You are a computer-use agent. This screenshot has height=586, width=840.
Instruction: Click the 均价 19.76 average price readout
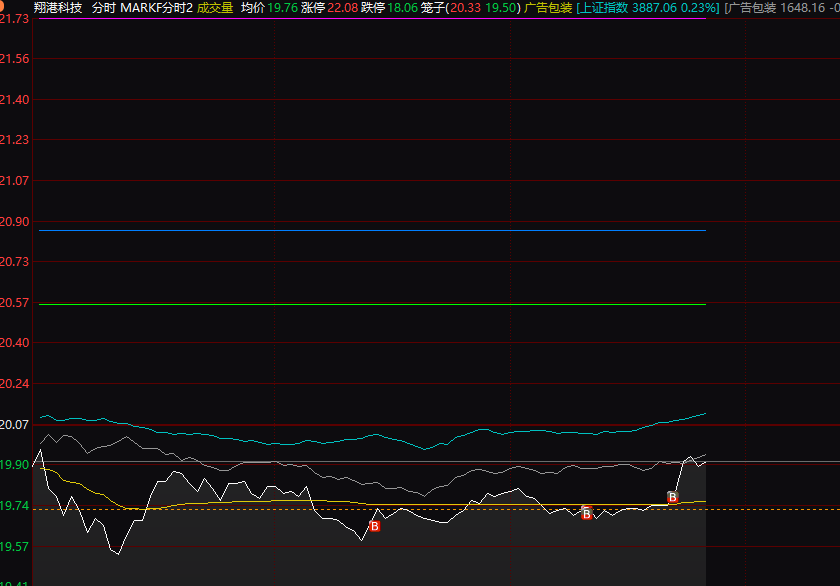[x=268, y=8]
